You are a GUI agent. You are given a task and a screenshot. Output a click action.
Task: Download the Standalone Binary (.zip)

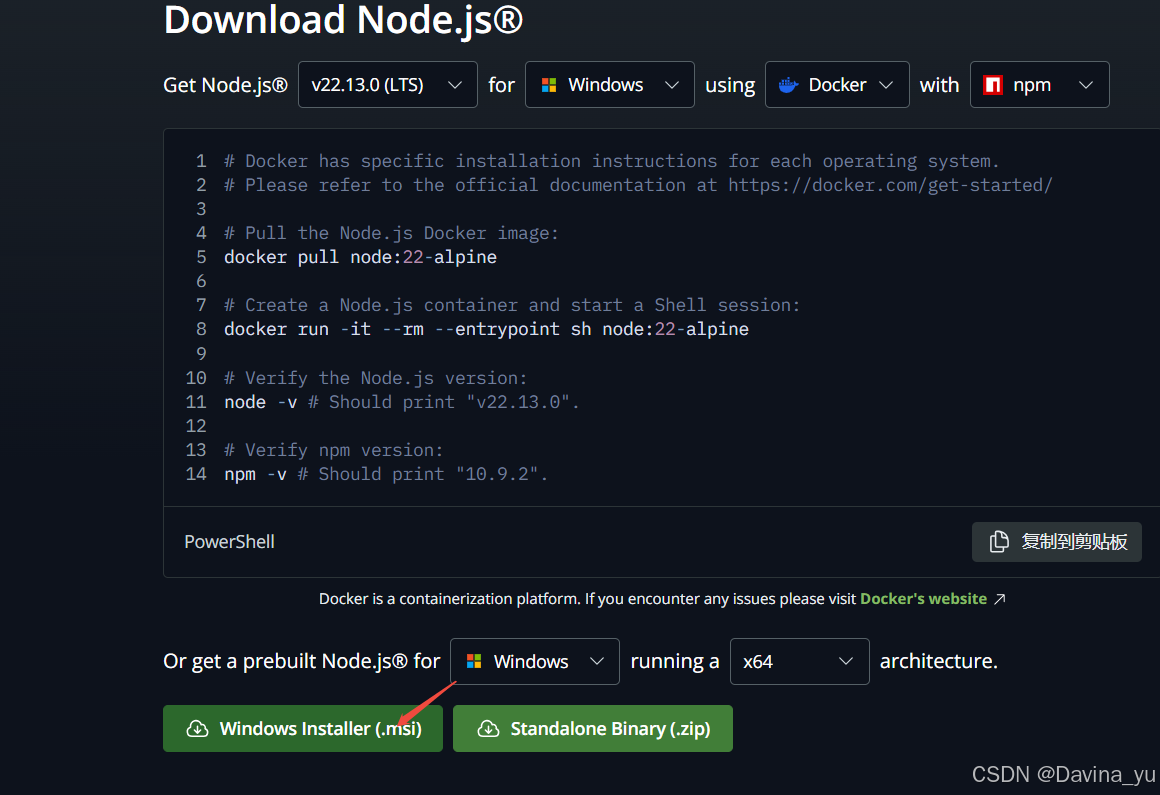593,728
